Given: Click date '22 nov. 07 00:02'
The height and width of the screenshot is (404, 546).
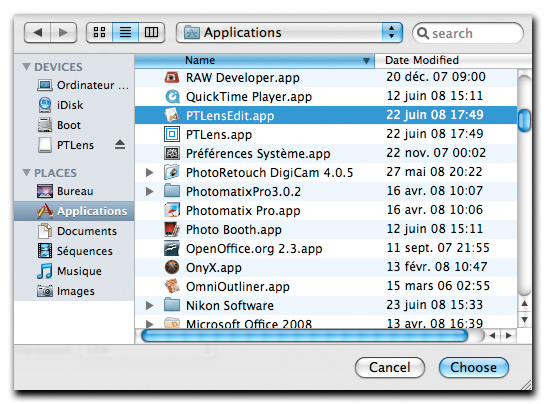Looking at the screenshot, I should [436, 153].
